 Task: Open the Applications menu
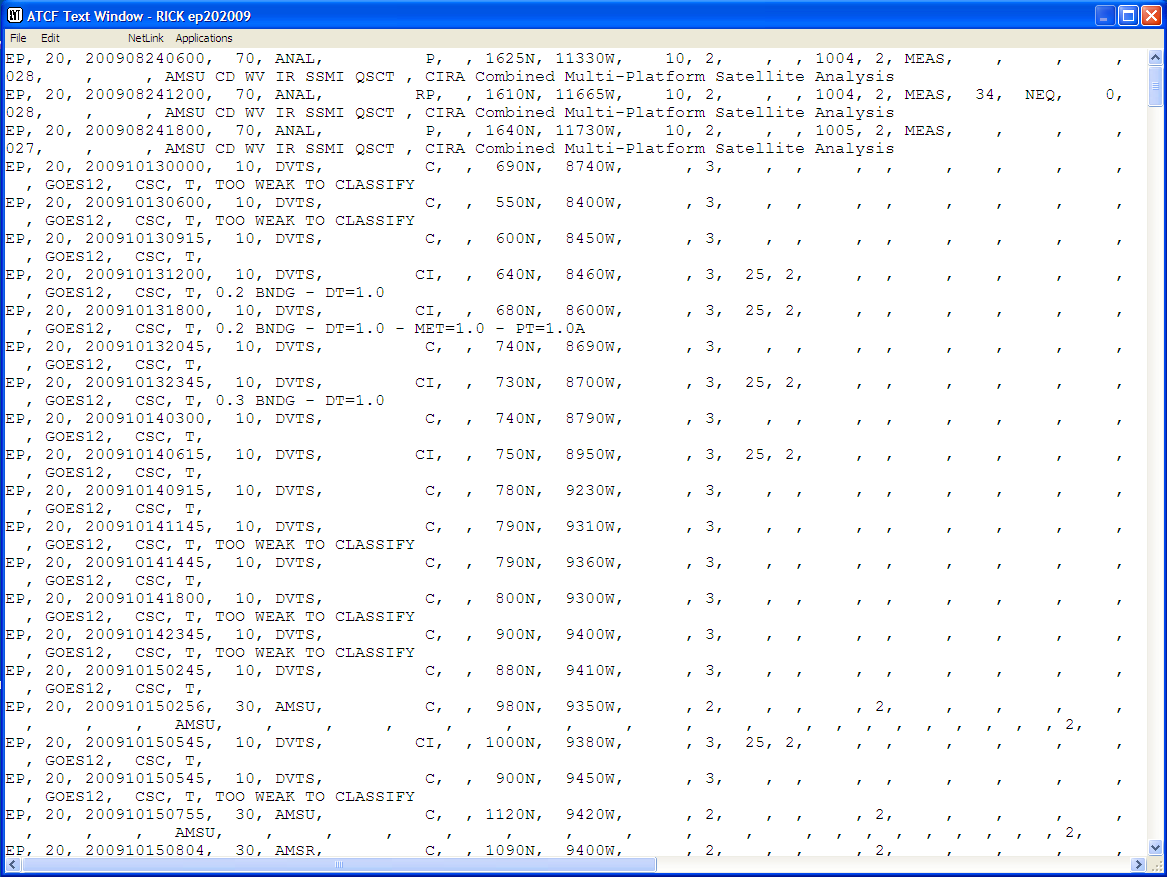point(204,38)
